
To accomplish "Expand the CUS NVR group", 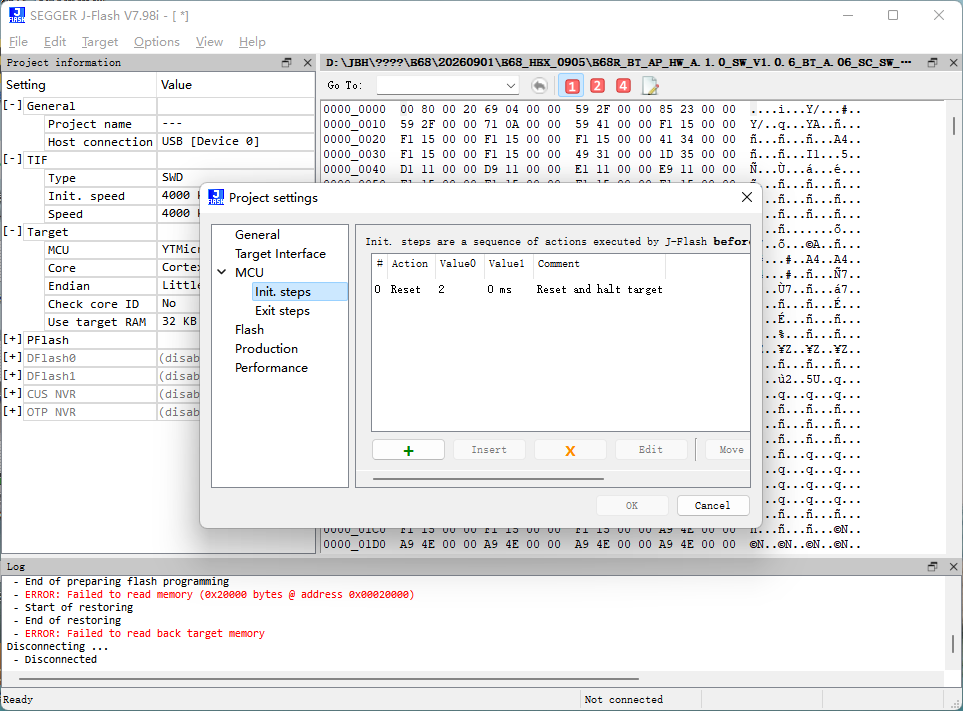I will pos(12,394).
